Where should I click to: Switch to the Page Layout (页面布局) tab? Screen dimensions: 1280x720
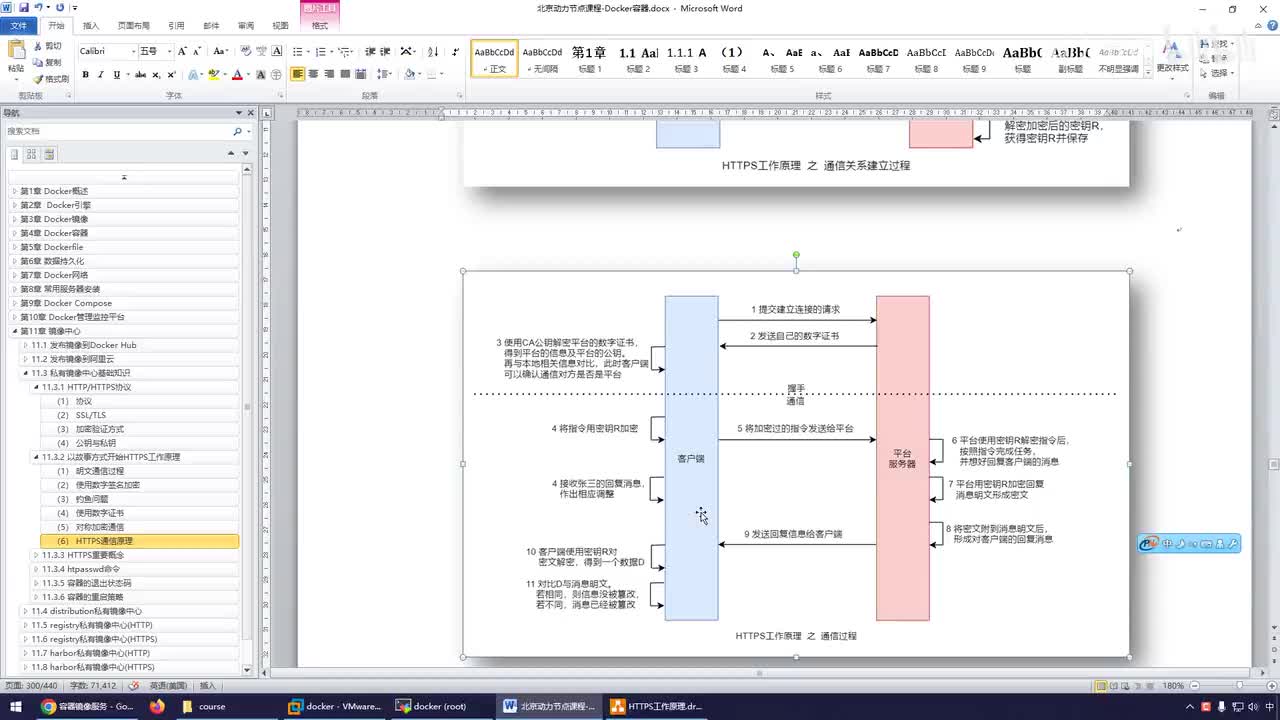click(133, 25)
